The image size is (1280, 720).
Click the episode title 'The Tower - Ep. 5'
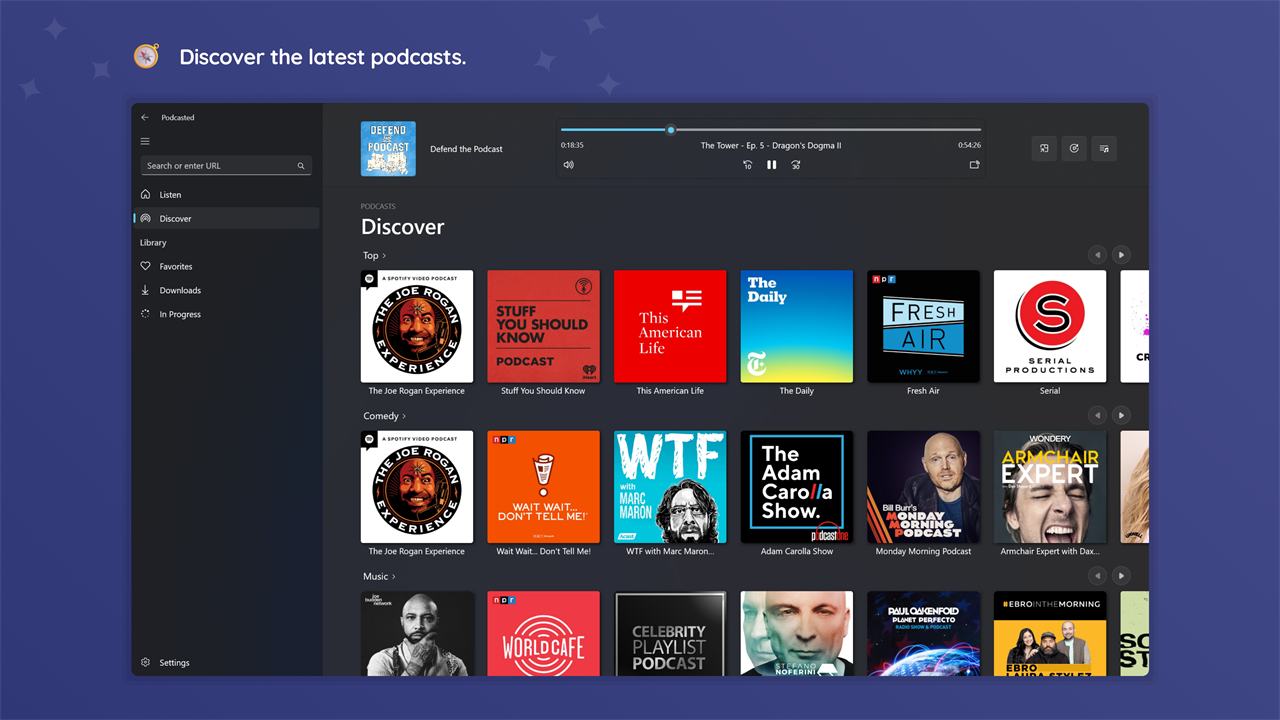tap(771, 146)
